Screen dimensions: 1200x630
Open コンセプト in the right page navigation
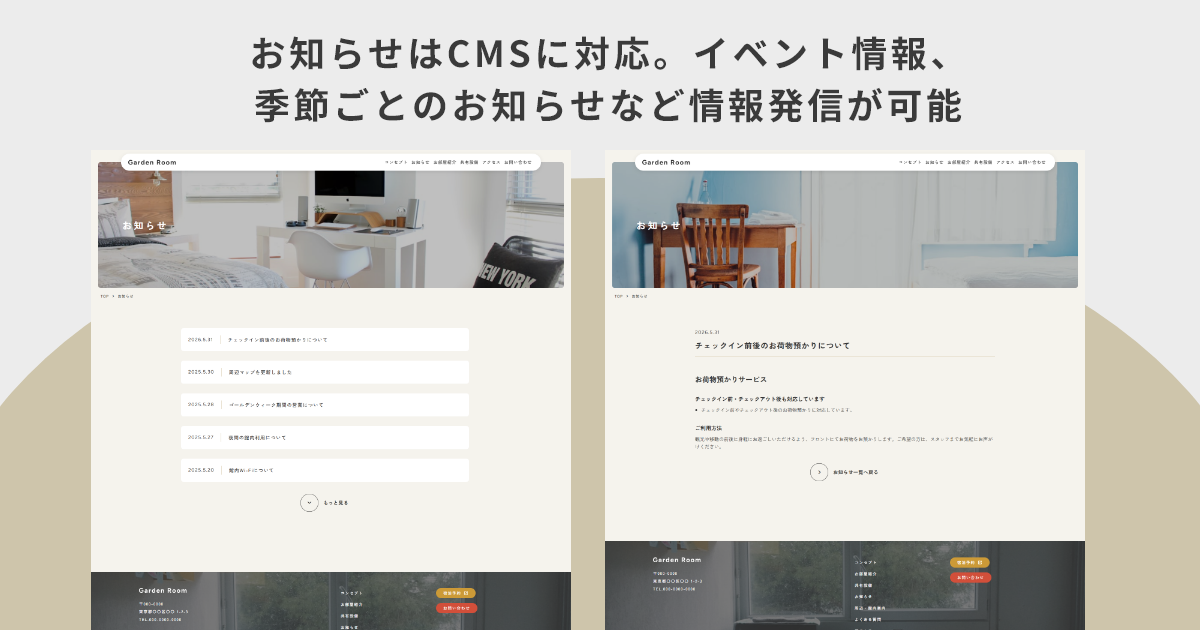click(910, 162)
